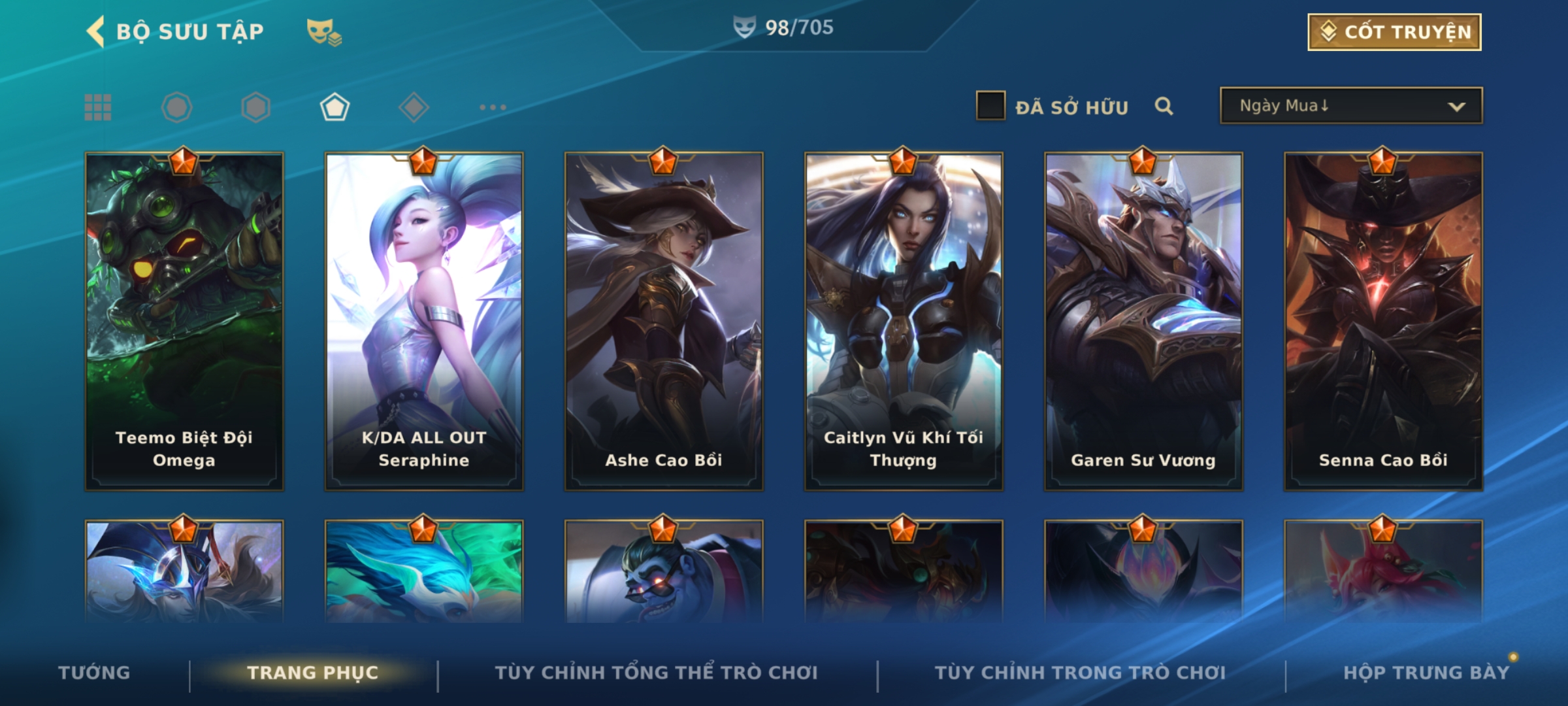Open Tùy Chỉnh Trong Trò Chơi tab

(x=1080, y=673)
